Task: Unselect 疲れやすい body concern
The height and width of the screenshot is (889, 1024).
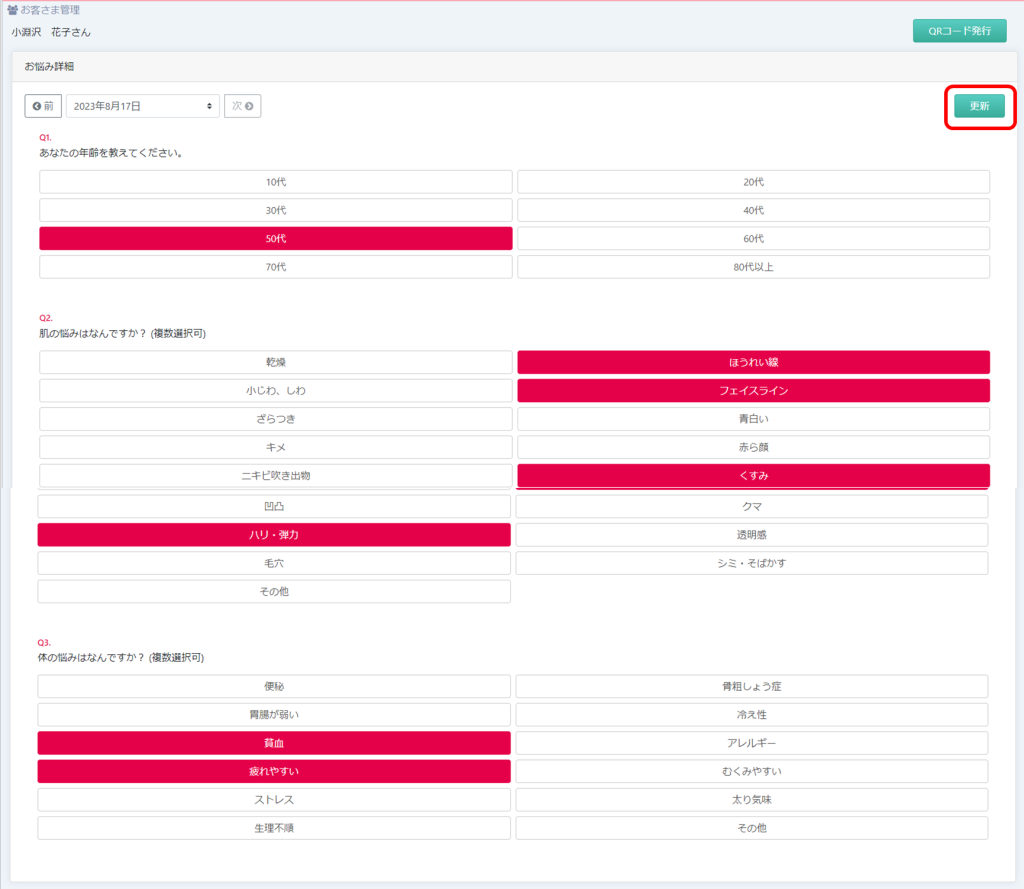Action: (274, 772)
